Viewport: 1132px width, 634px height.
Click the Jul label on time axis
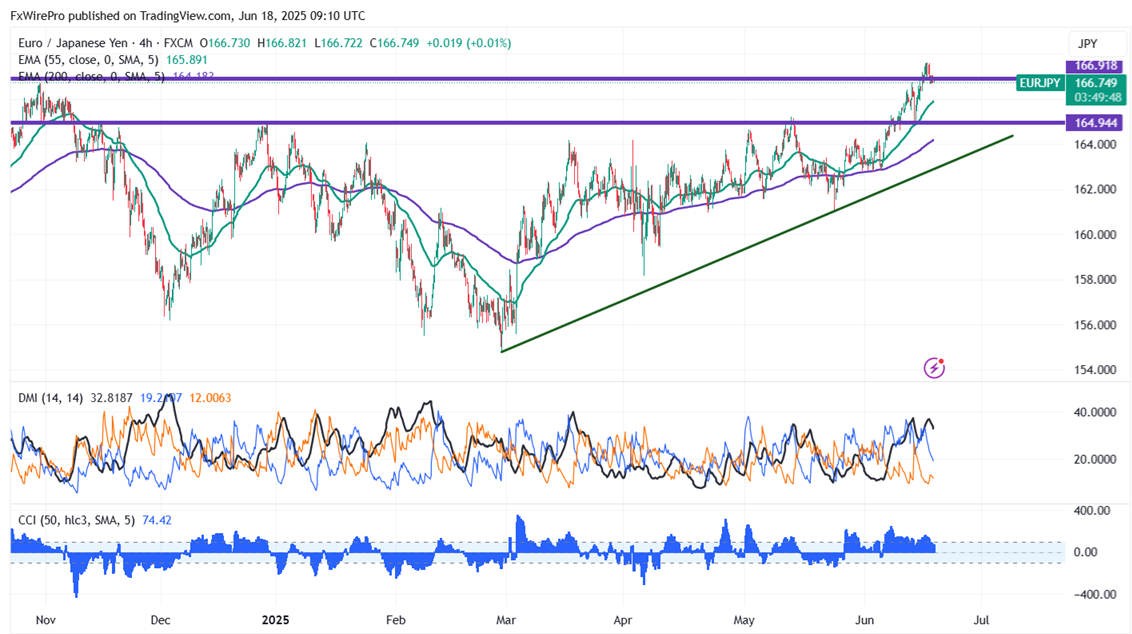click(x=981, y=620)
